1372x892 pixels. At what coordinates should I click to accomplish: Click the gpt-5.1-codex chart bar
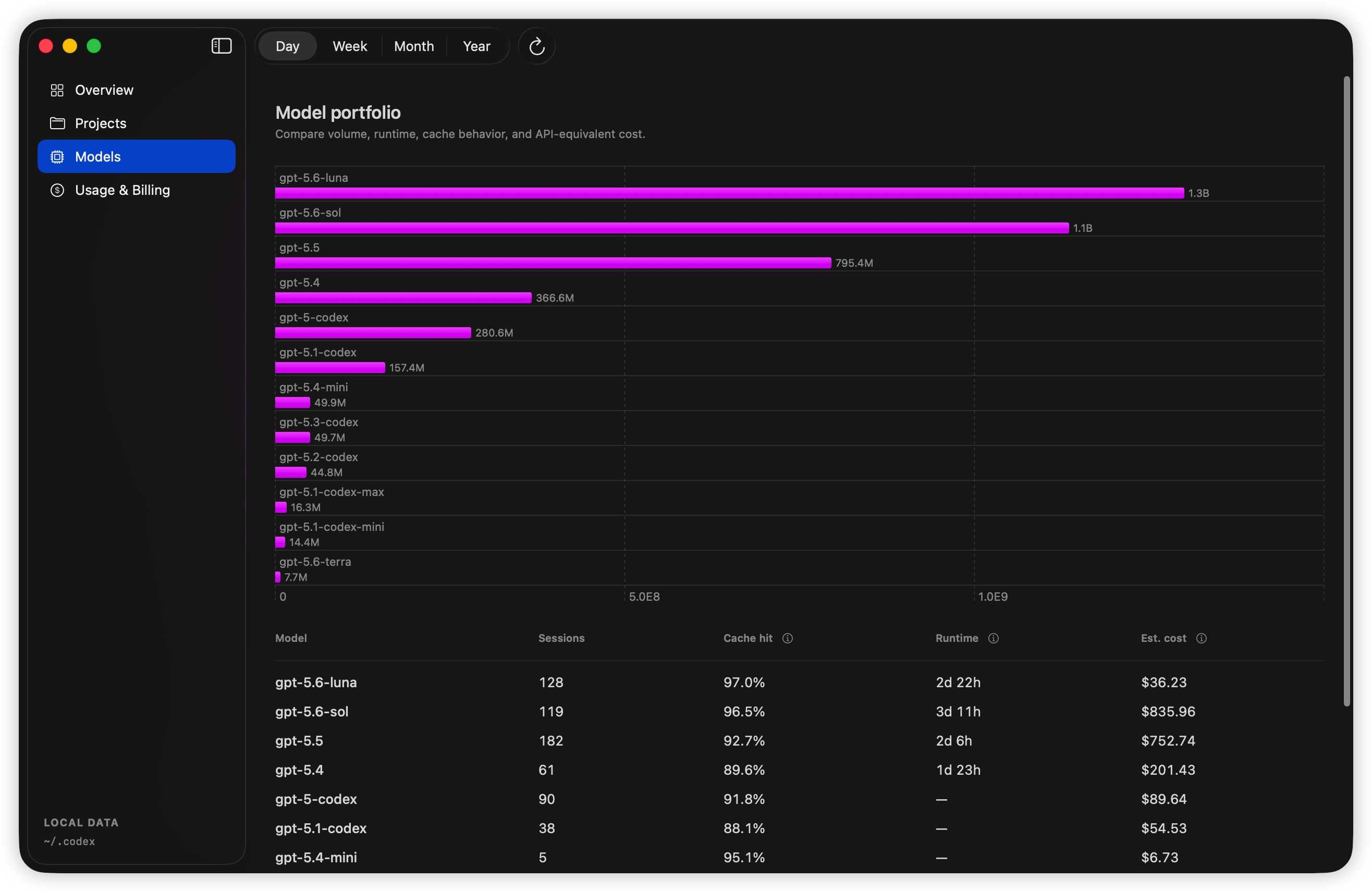coord(330,368)
